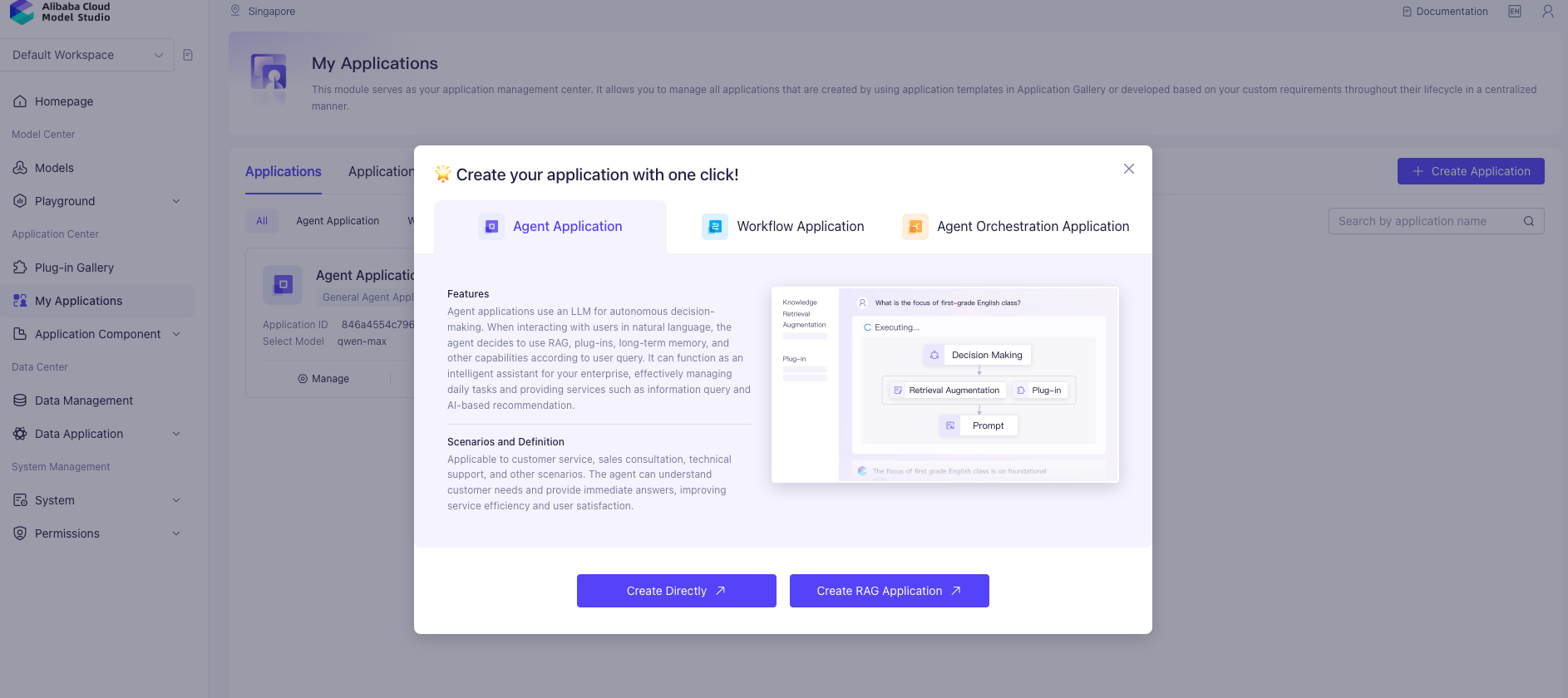Viewport: 1568px width, 698px height.
Task: Click the Data Management database icon
Action: point(20,401)
